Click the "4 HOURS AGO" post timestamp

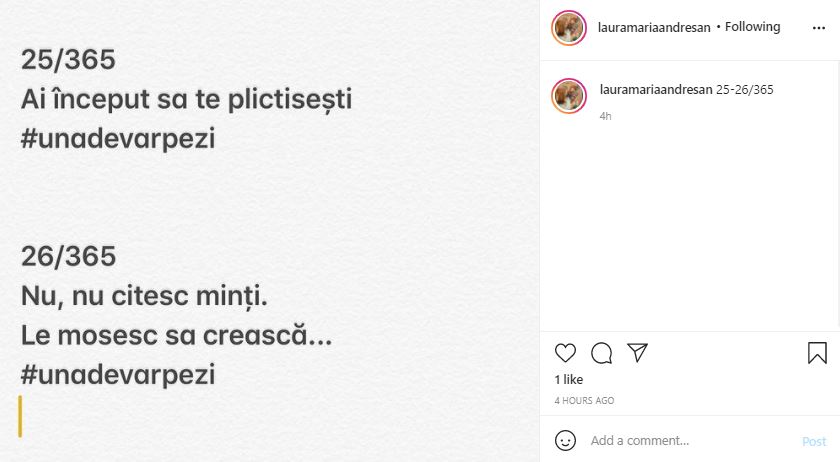[x=584, y=401]
